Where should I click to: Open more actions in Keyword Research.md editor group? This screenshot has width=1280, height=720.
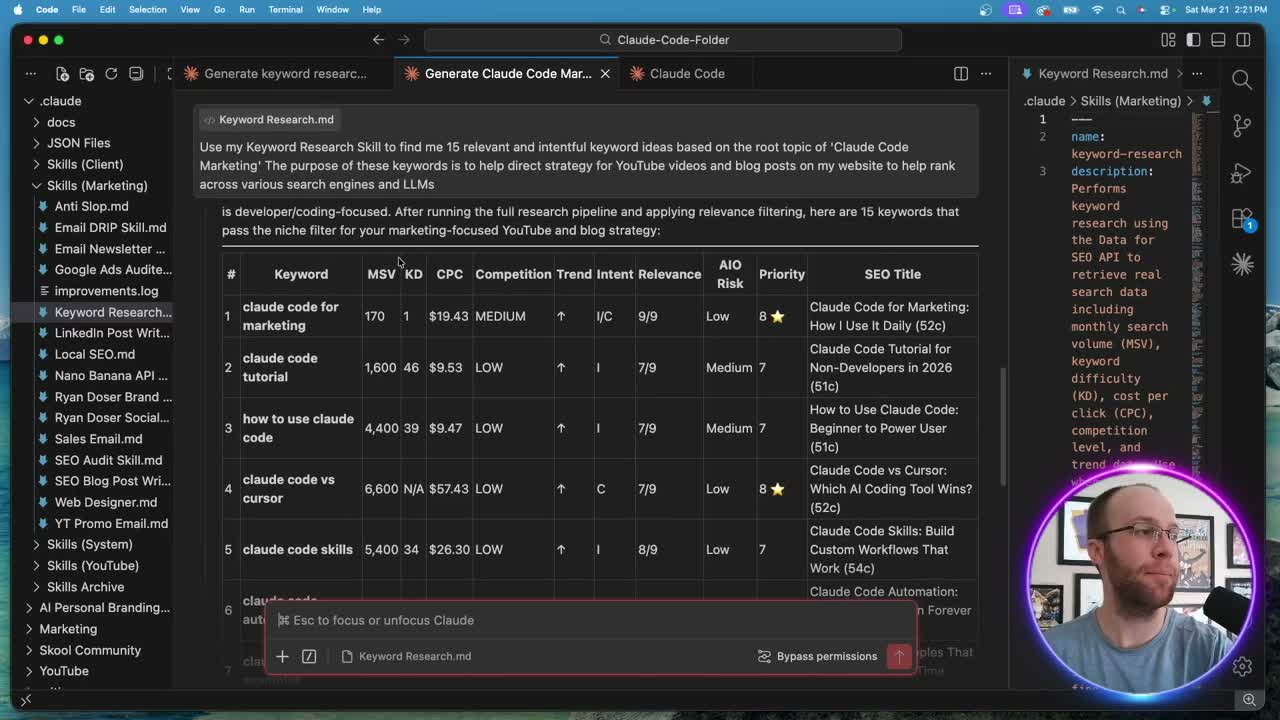[x=1197, y=73]
